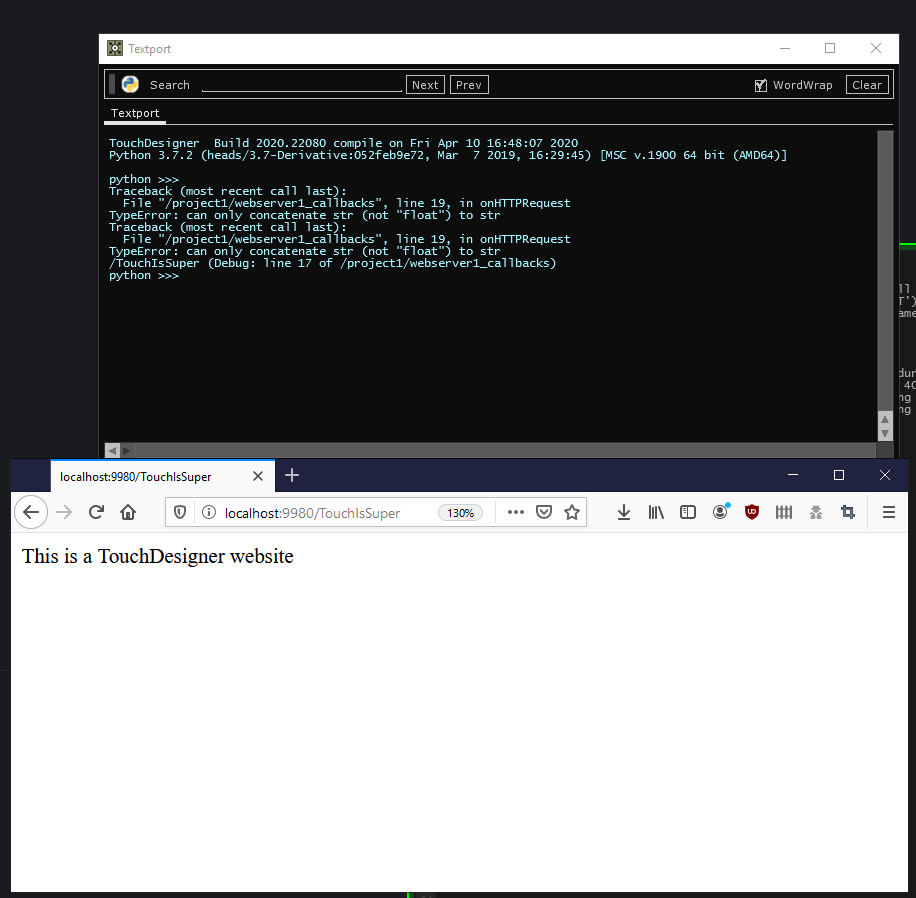Image resolution: width=916 pixels, height=898 pixels.
Task: Click the "TouchDesigner Build 2020.22080" line
Action: (x=344, y=143)
